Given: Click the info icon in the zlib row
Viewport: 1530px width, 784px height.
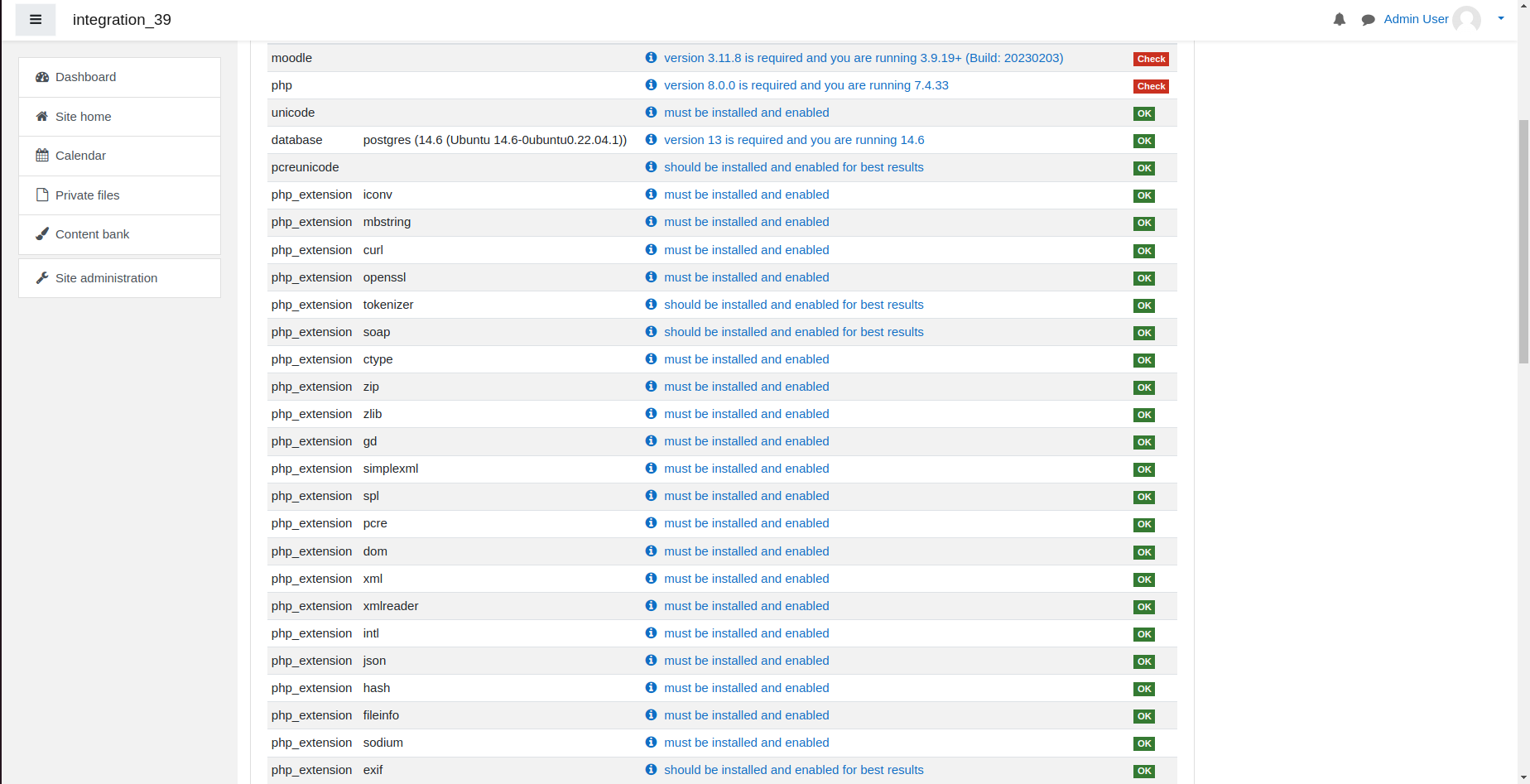Looking at the screenshot, I should [651, 414].
